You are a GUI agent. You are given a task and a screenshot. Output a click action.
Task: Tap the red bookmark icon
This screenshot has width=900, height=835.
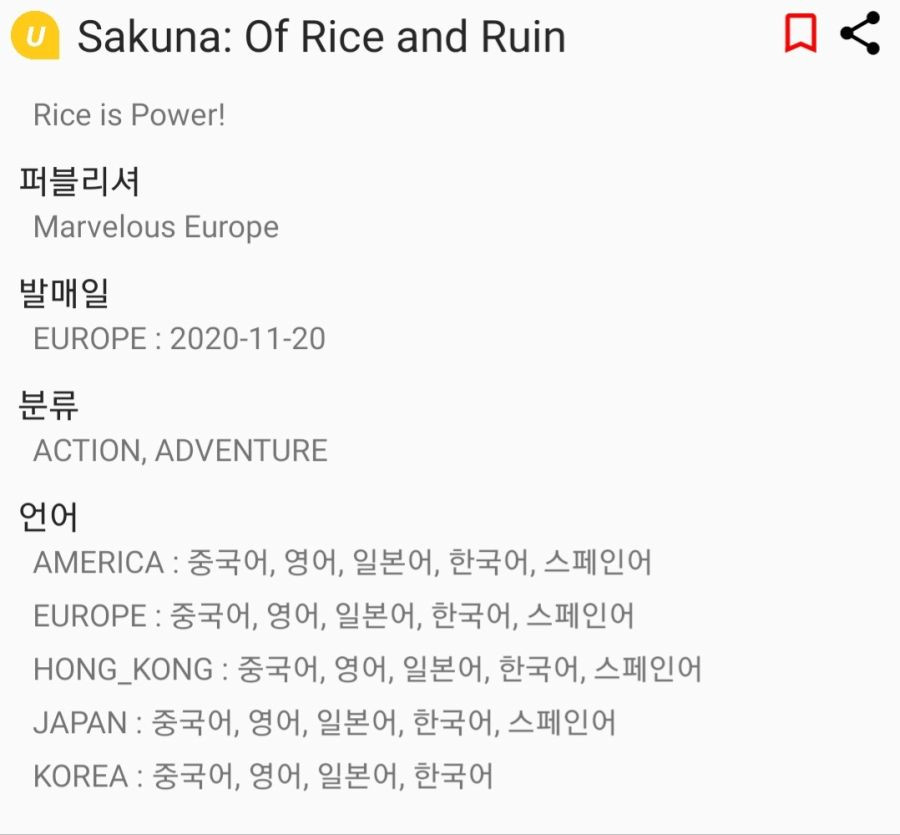click(x=801, y=34)
